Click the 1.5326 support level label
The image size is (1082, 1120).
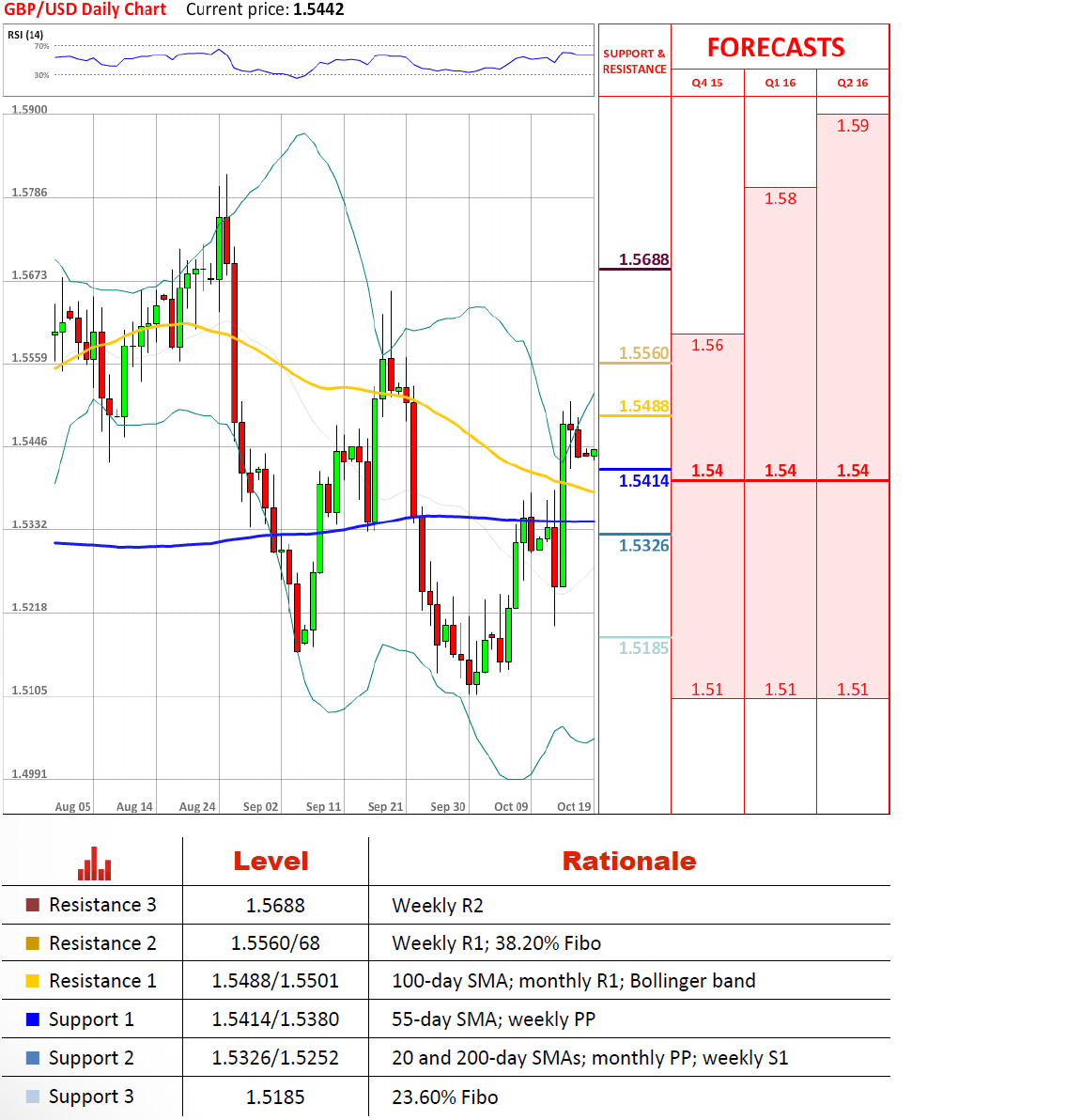643,546
